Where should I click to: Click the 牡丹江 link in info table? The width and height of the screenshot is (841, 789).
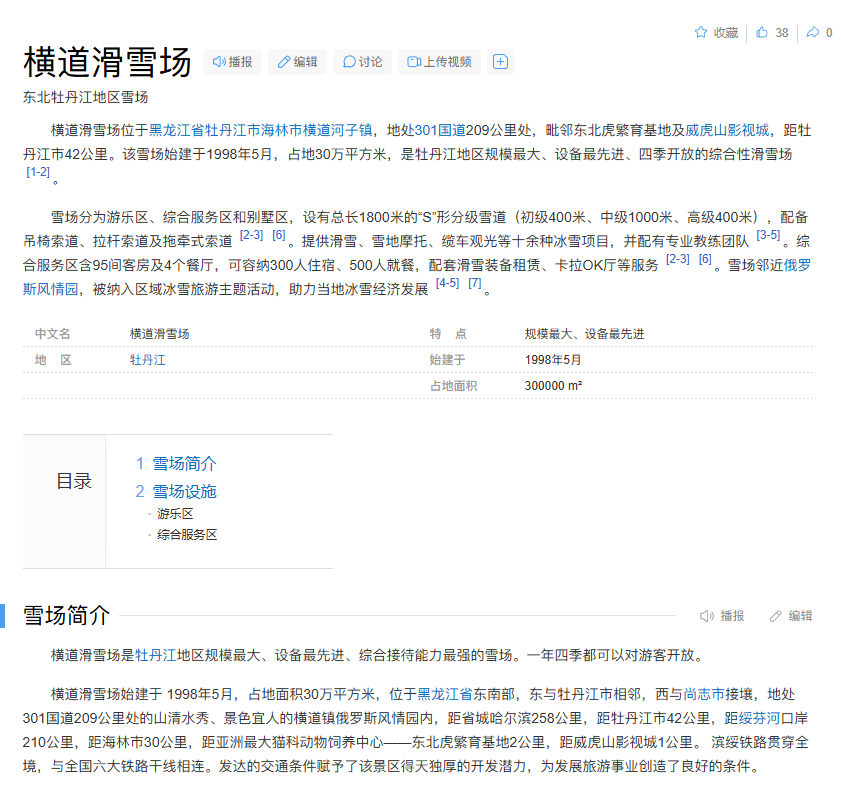coord(147,359)
